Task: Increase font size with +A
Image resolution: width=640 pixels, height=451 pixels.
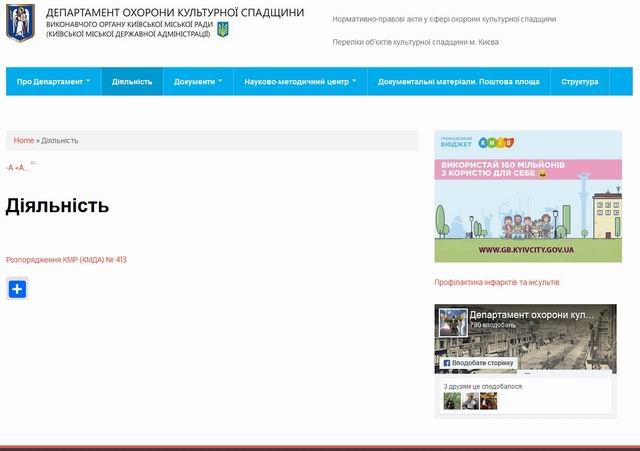Action: click(x=20, y=168)
